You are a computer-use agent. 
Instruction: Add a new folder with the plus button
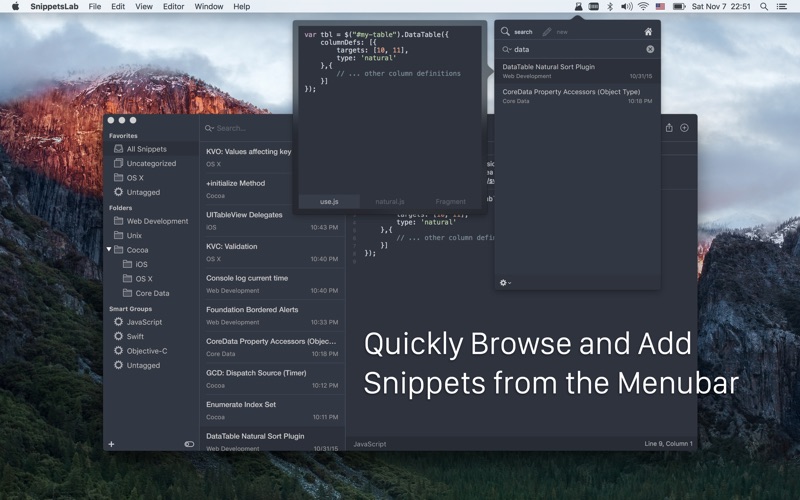click(x=111, y=444)
